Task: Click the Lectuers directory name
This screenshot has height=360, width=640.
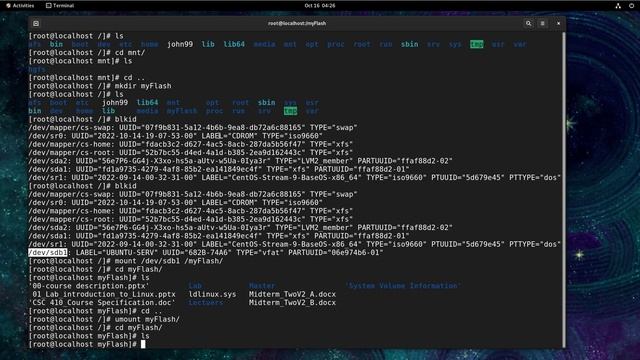Action: [206, 303]
